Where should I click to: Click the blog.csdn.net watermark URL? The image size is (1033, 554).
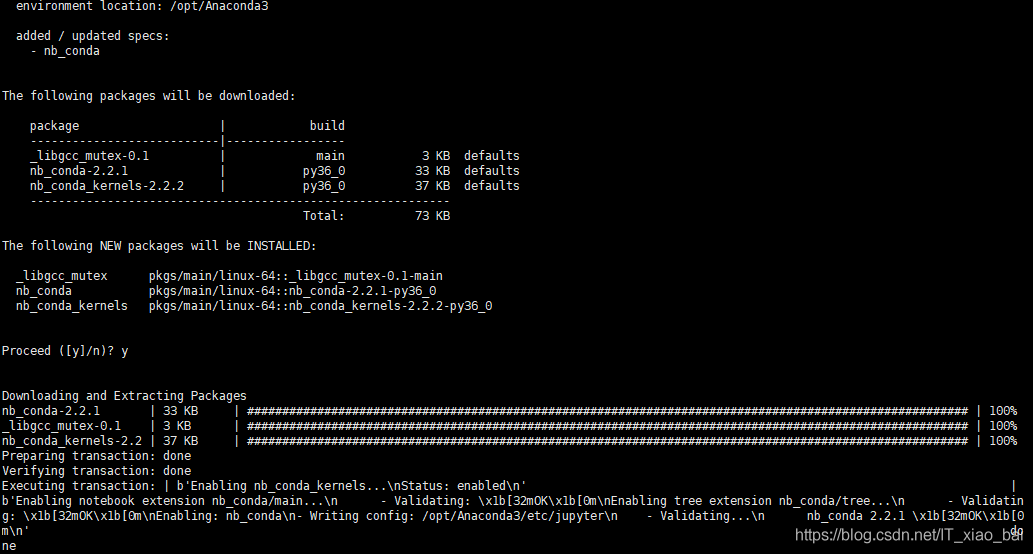[908, 536]
